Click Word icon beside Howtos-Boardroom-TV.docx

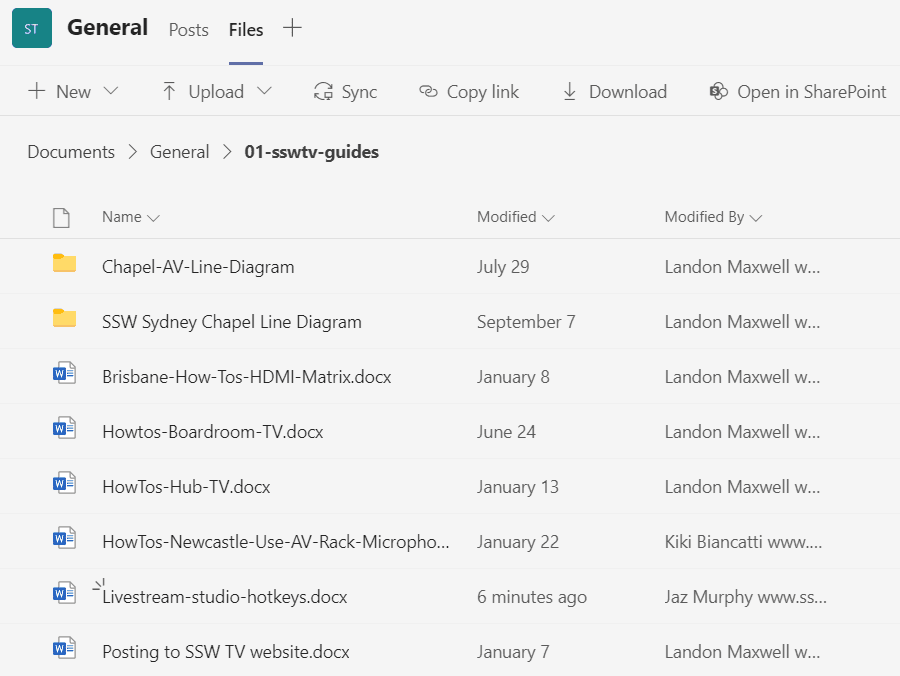click(x=64, y=430)
